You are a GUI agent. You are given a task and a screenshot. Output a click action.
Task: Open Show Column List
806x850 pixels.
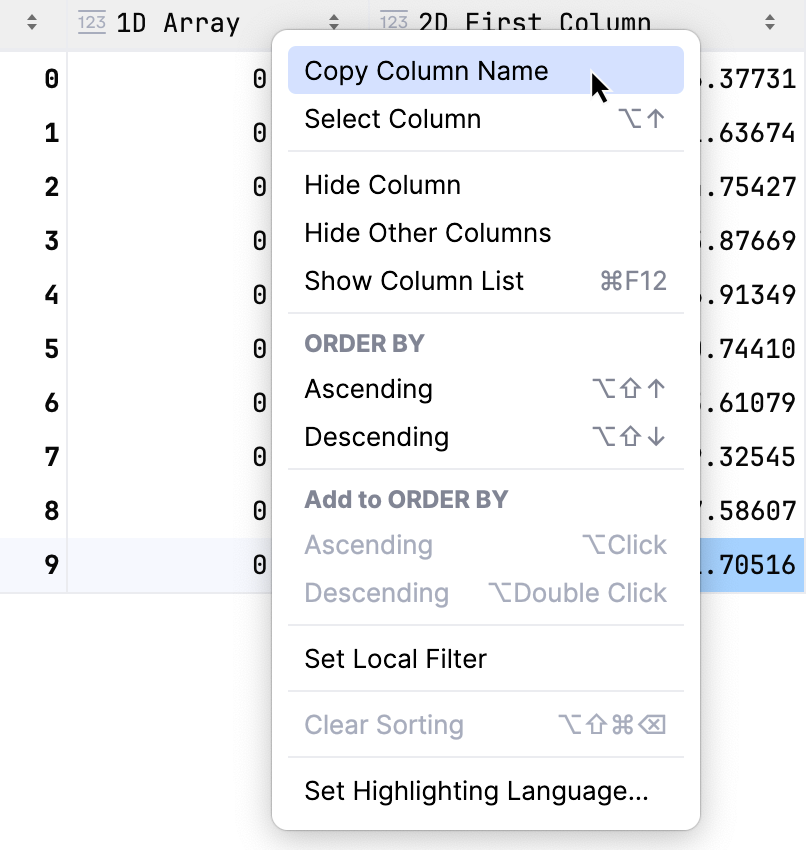[x=413, y=281]
